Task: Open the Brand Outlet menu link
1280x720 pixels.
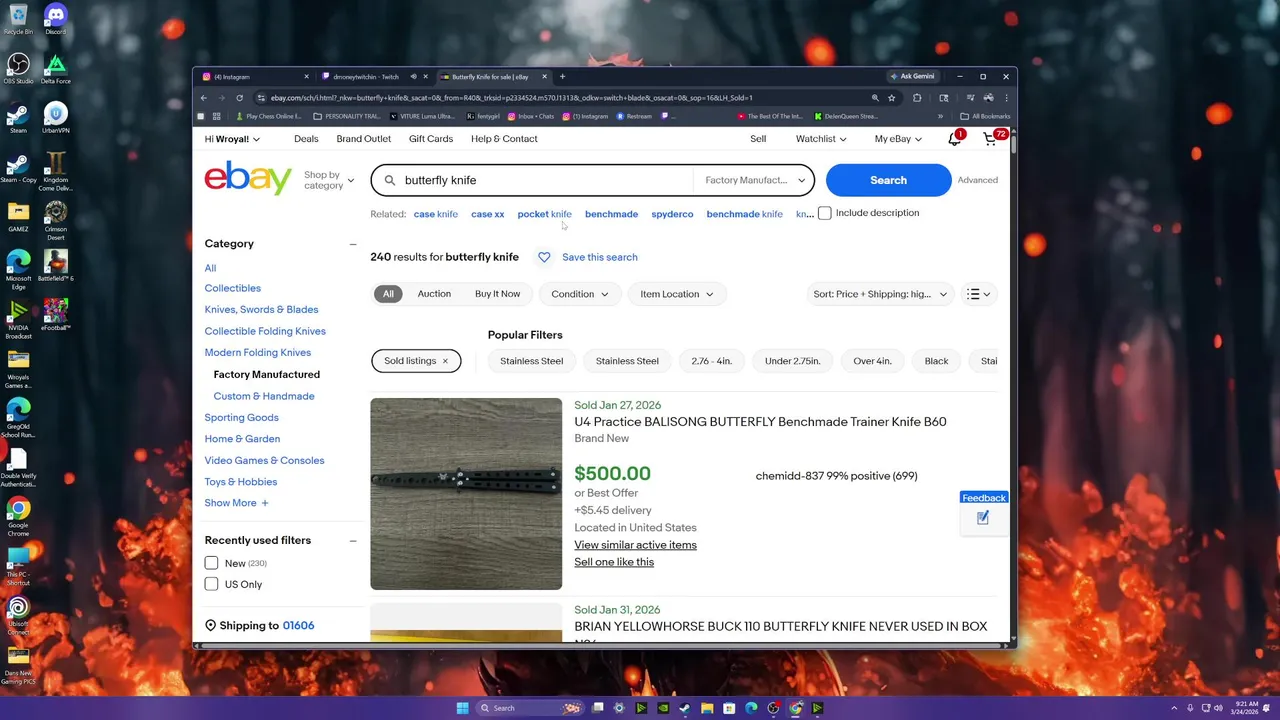Action: [363, 139]
